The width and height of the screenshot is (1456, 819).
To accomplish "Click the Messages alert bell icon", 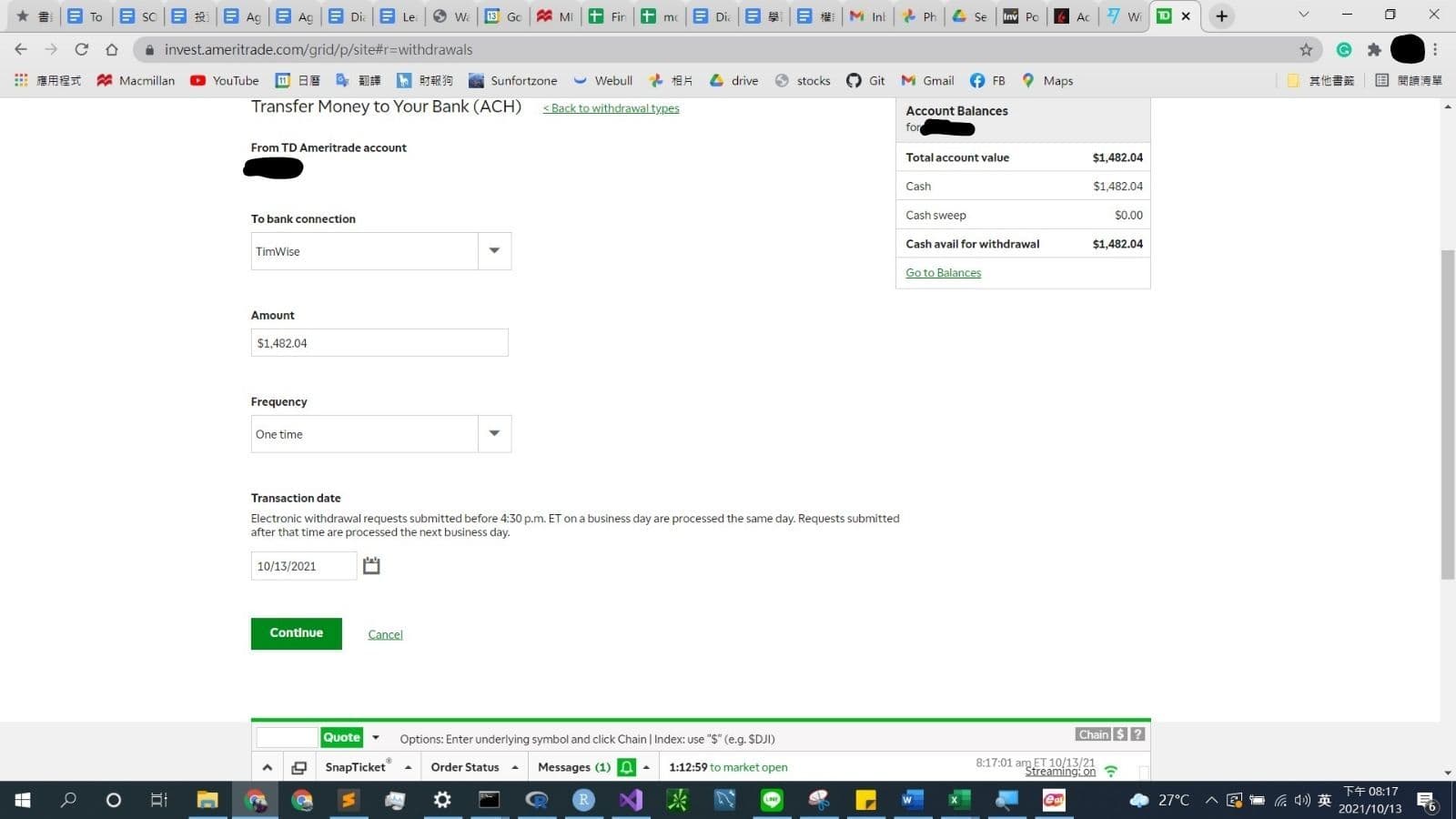I will [x=626, y=767].
